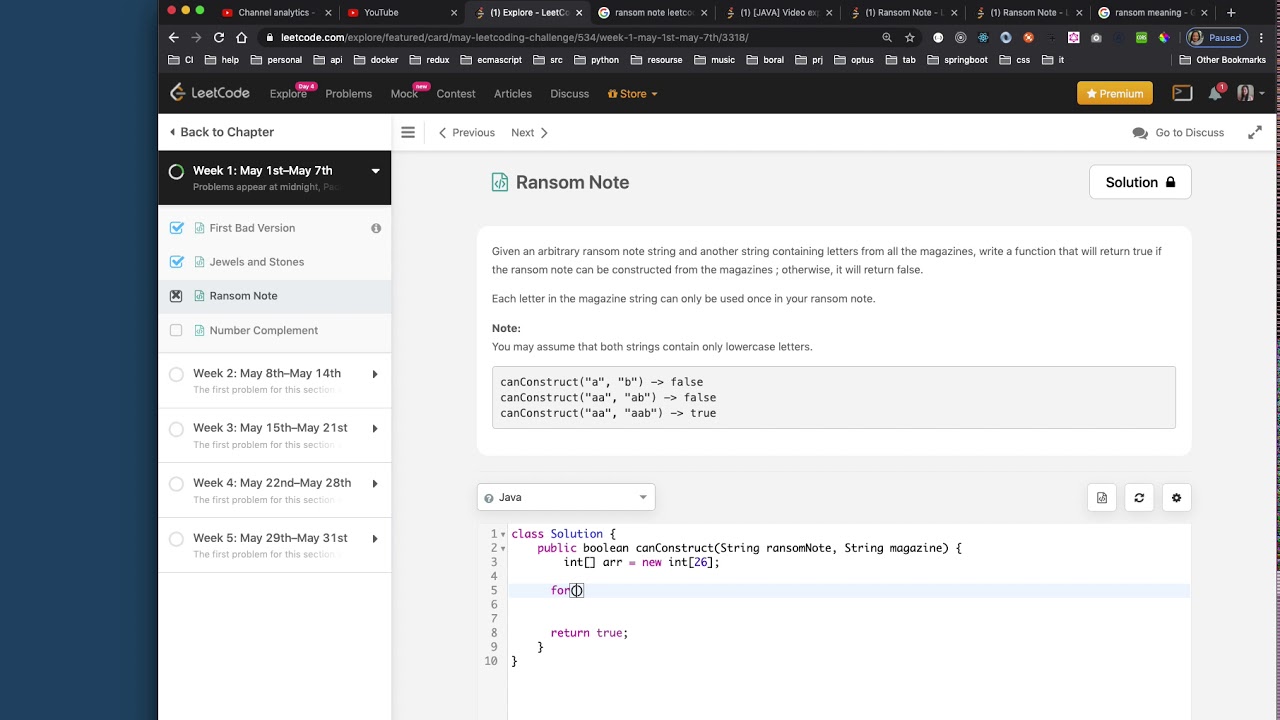The width and height of the screenshot is (1280, 720).
Task: Reset code with the refresh icon
Action: click(1139, 498)
